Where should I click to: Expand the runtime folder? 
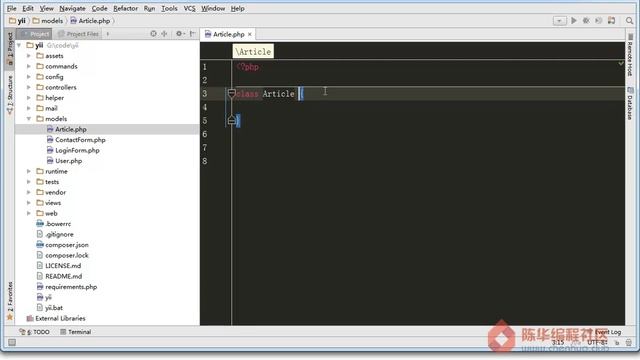29,171
